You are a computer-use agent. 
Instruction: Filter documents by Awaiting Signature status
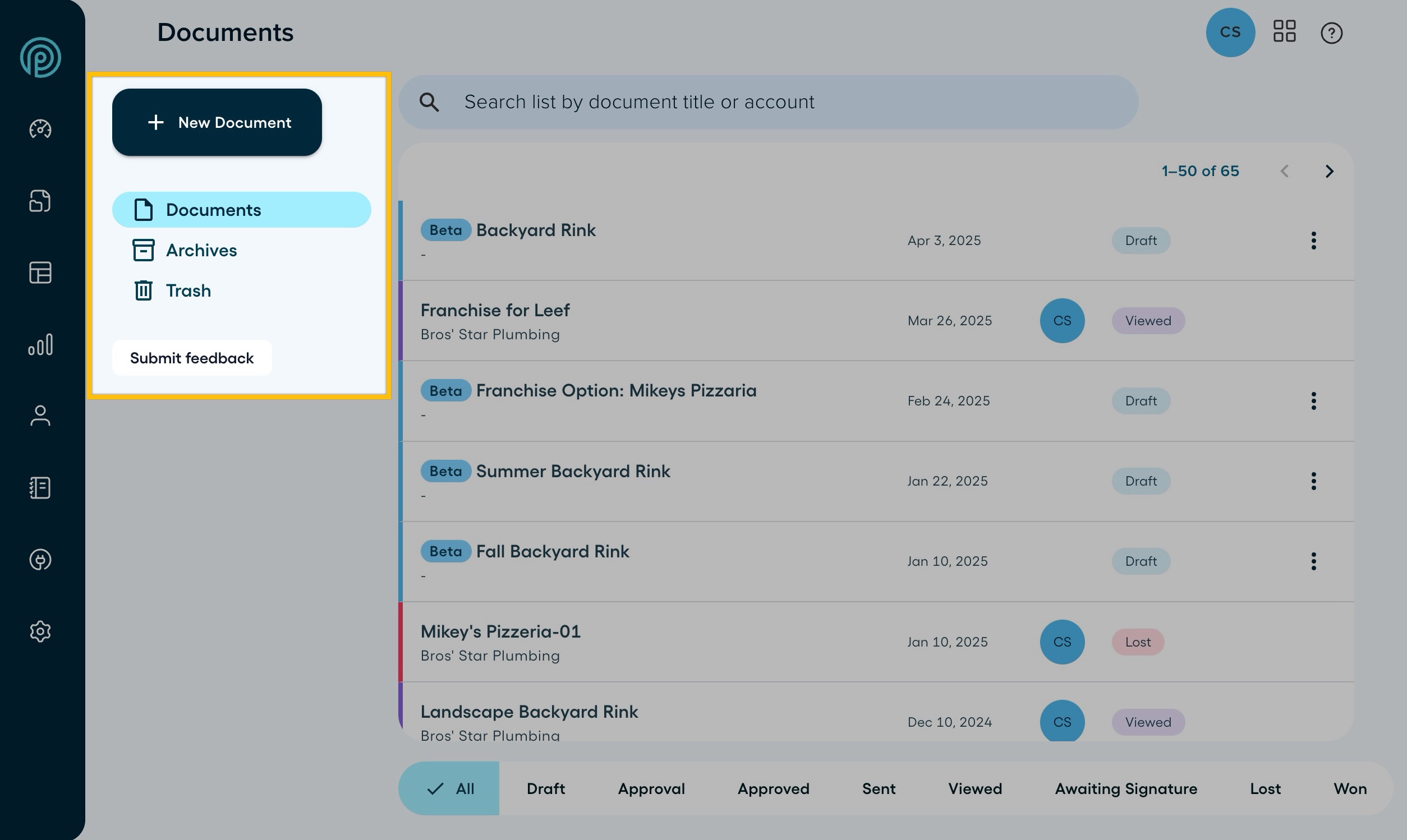tap(1125, 788)
